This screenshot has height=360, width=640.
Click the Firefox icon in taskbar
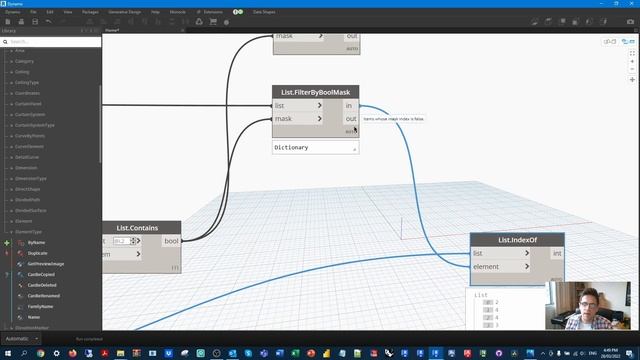pyautogui.click(x=73, y=353)
